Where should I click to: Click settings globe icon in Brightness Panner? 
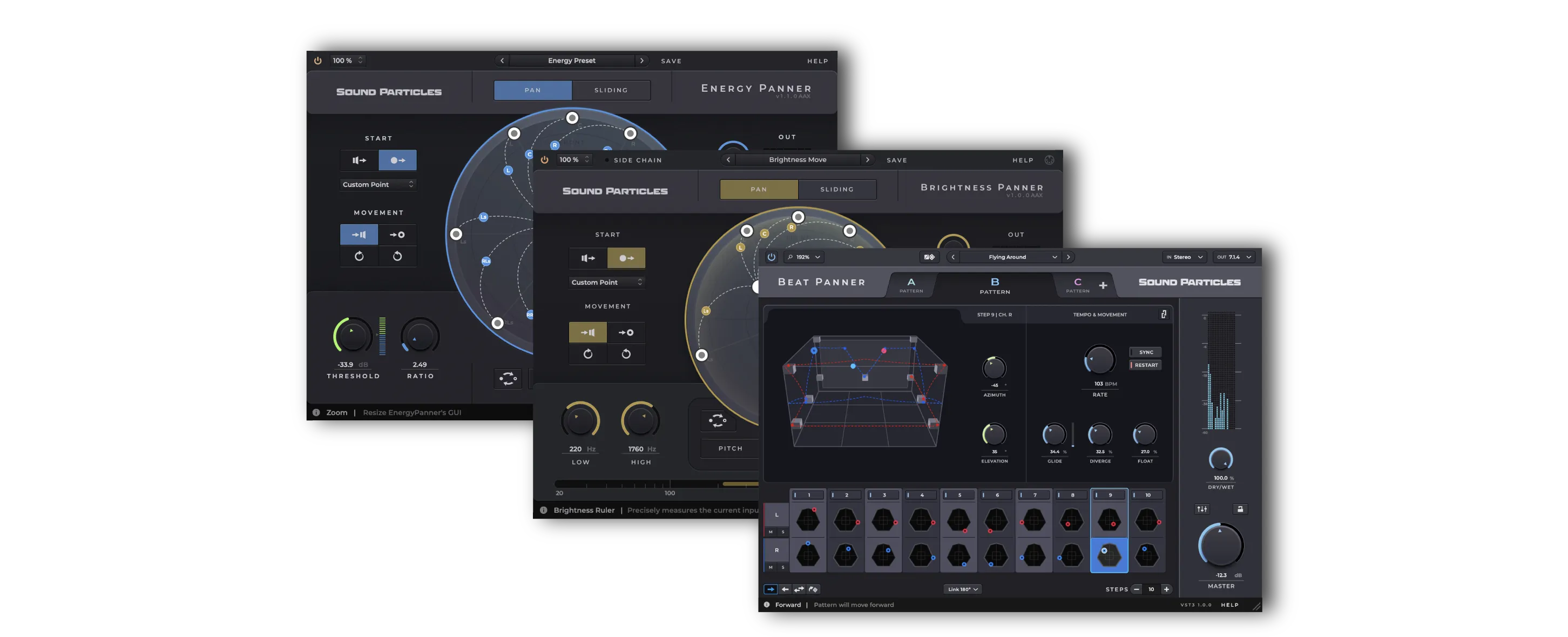click(1050, 159)
